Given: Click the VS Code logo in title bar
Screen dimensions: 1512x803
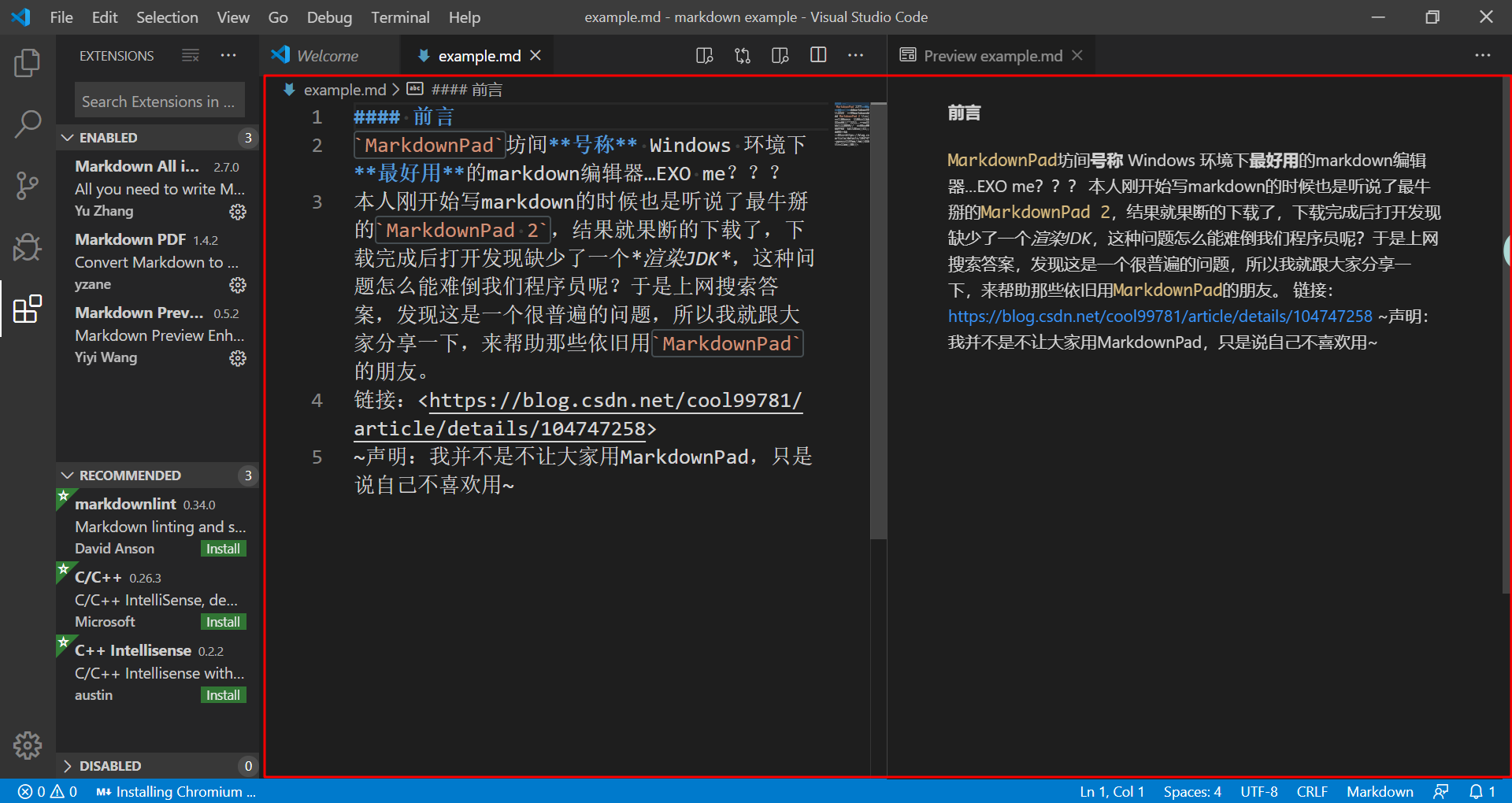Looking at the screenshot, I should pos(21,17).
